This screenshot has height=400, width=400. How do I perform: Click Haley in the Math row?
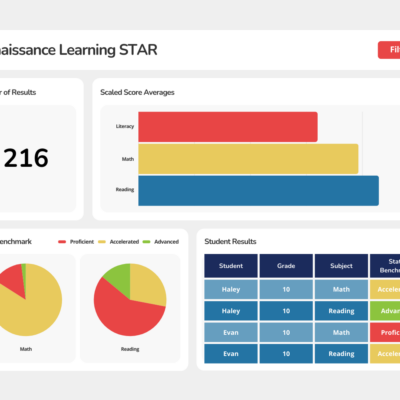point(231,289)
